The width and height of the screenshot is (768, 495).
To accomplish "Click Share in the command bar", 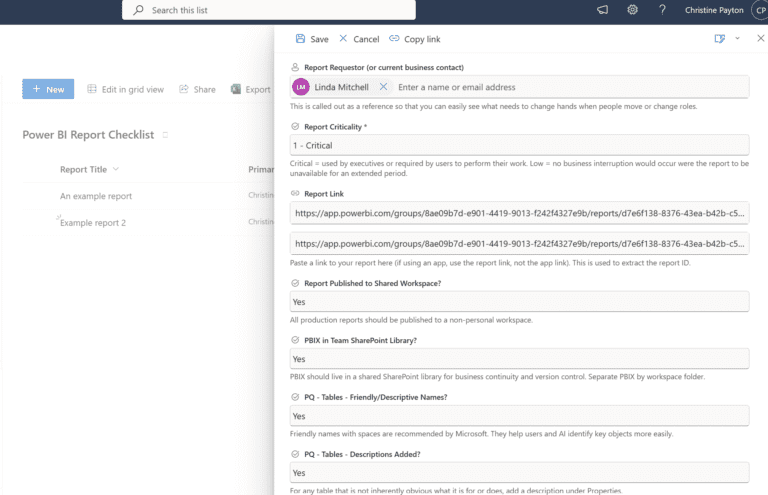I will pos(197,89).
